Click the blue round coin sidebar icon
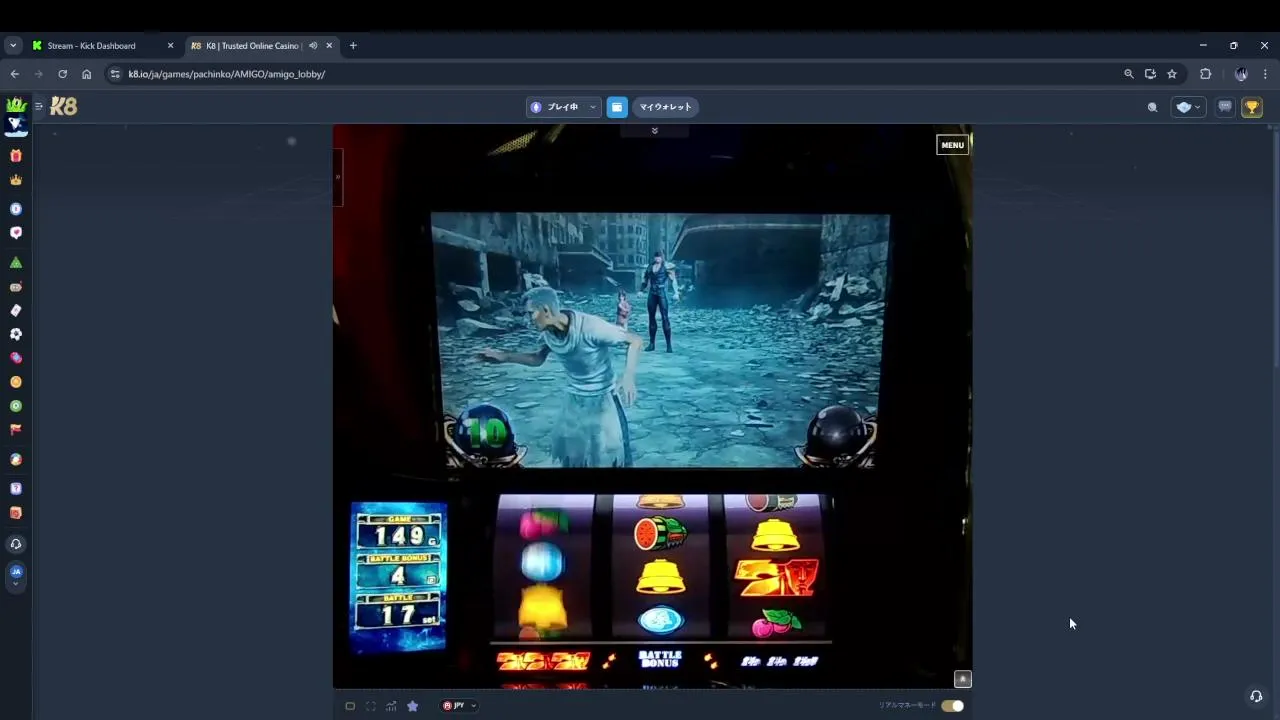 [16, 209]
